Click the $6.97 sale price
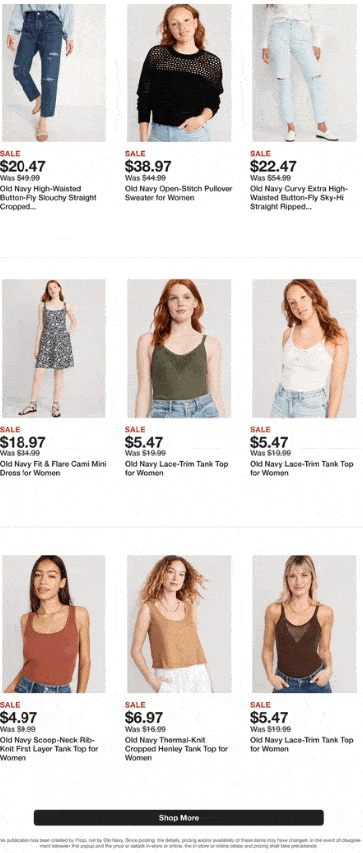Viewport: 363px width, 853px height. (x=144, y=718)
